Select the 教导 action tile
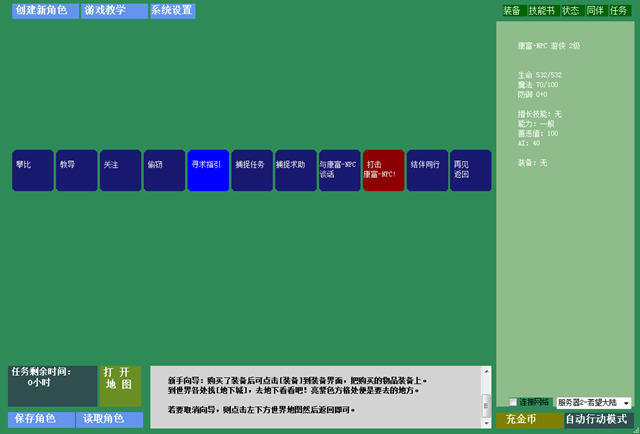640x434 pixels. (x=77, y=170)
